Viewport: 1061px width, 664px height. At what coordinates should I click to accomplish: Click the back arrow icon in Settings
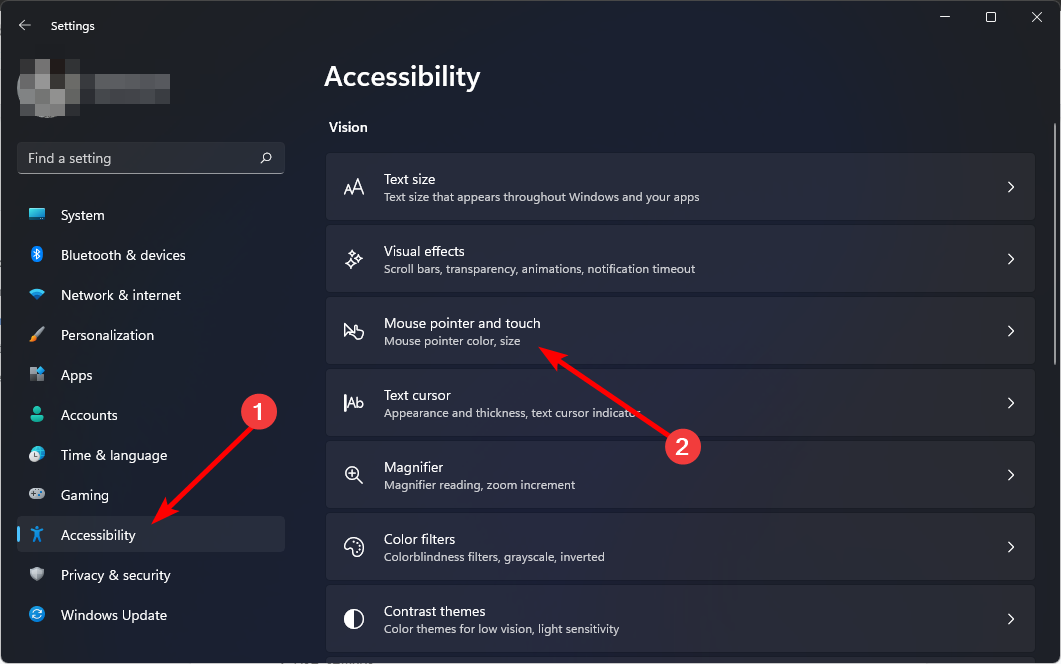[25, 25]
